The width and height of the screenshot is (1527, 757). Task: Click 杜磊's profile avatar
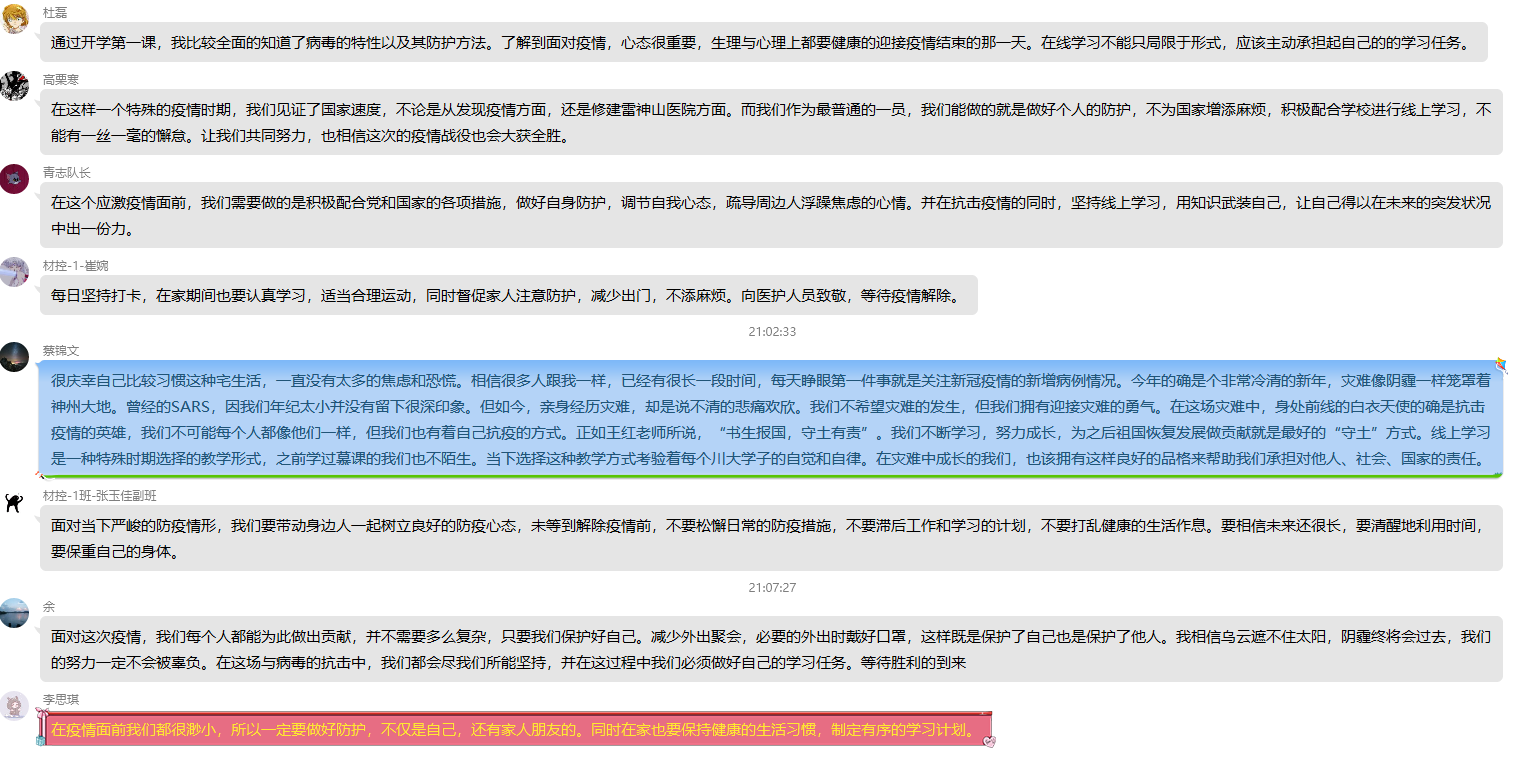pyautogui.click(x=14, y=19)
